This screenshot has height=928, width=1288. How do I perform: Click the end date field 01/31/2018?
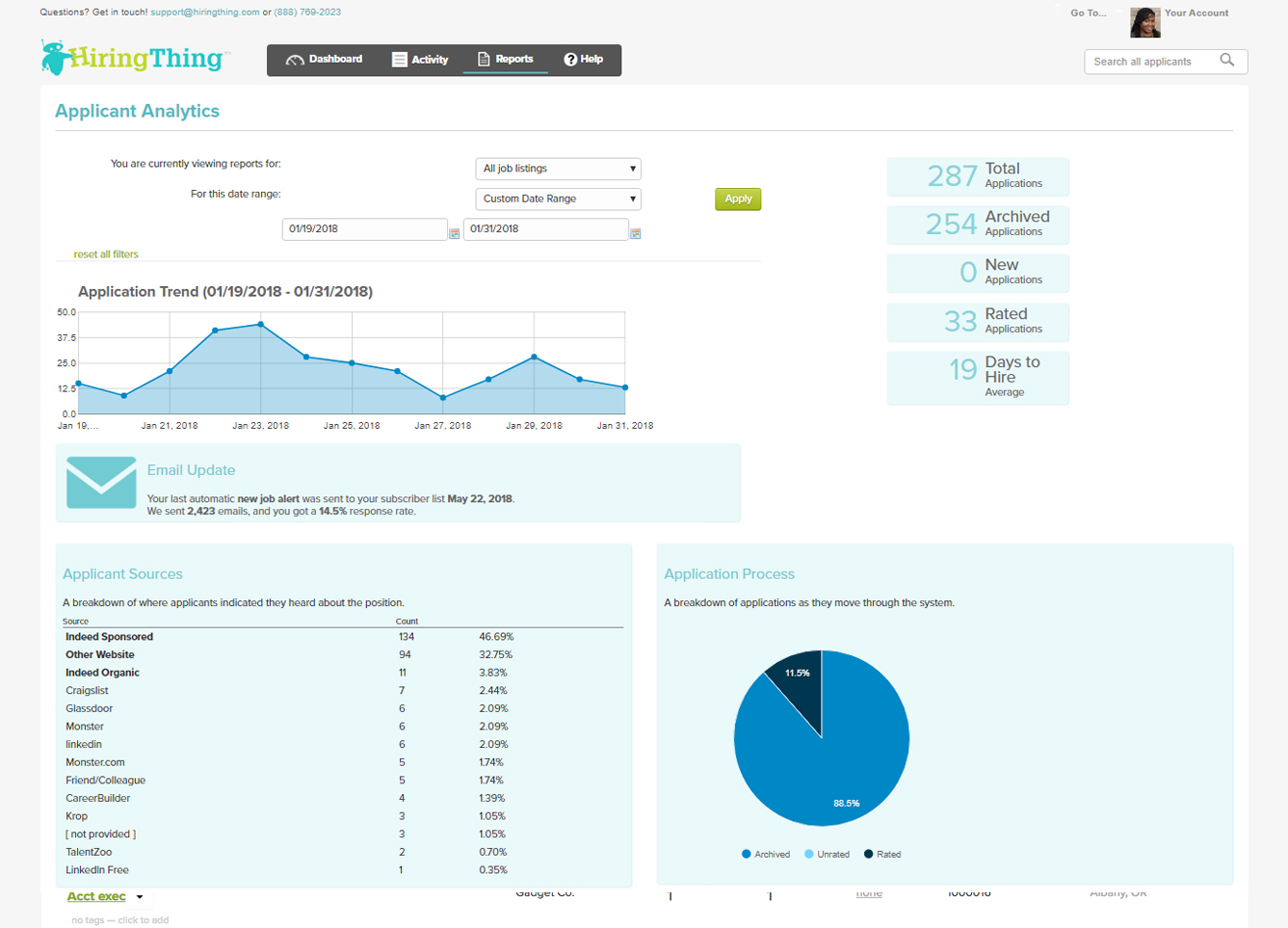pos(545,229)
